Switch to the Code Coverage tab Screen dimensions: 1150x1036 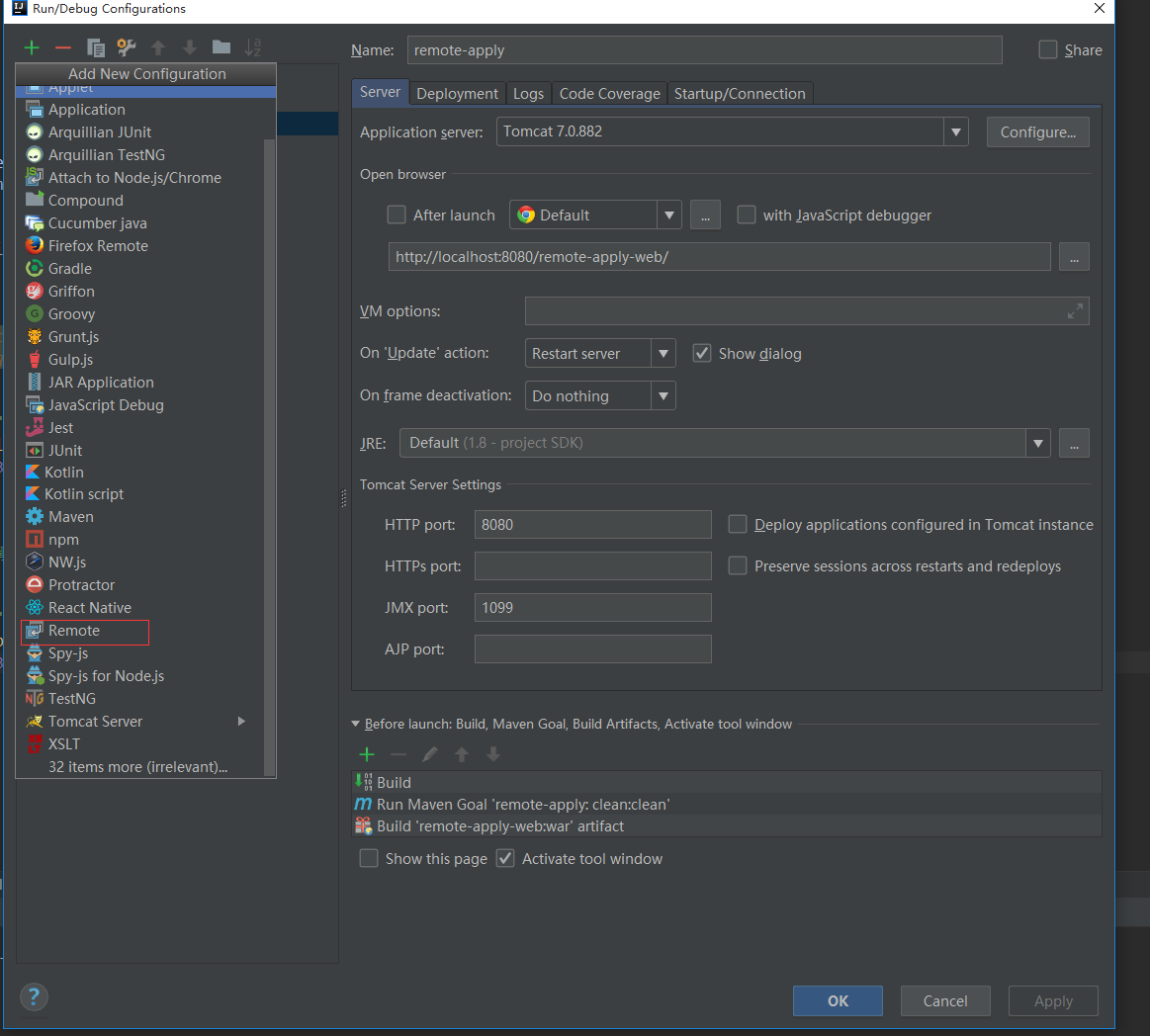click(x=609, y=94)
